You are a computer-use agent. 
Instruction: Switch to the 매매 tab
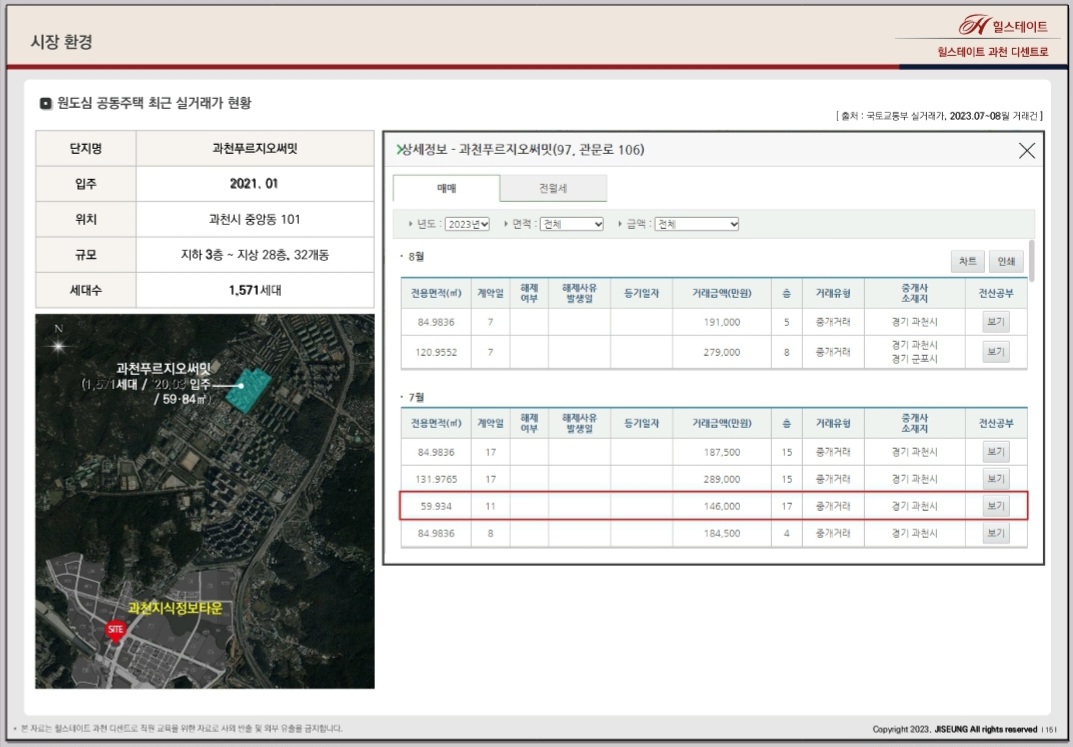tap(446, 188)
